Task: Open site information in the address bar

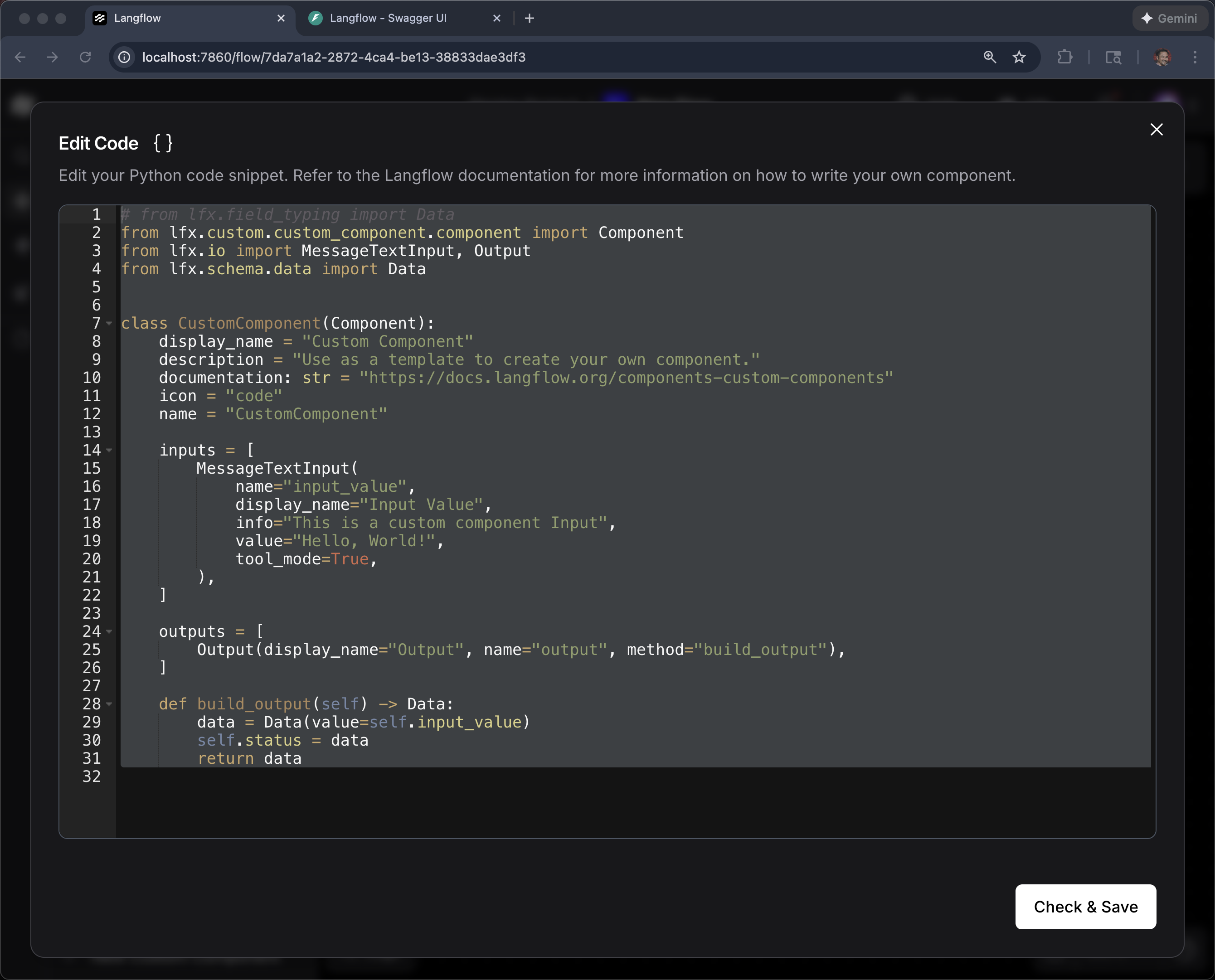Action: point(124,57)
